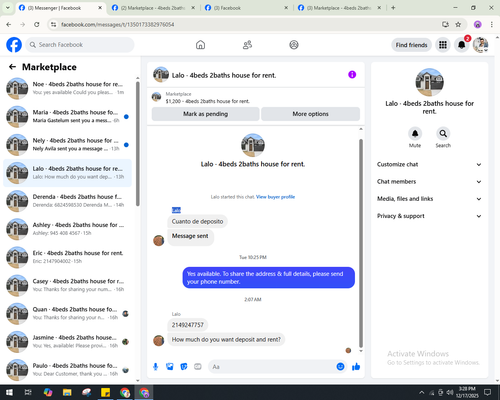Click the message text input field

[x=272, y=367]
